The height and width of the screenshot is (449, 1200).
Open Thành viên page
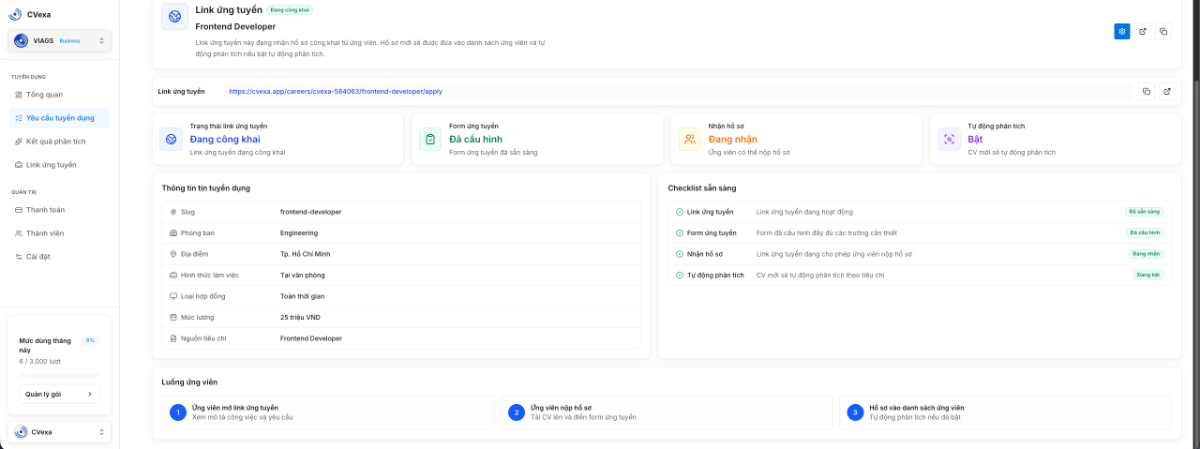pyautogui.click(x=59, y=233)
